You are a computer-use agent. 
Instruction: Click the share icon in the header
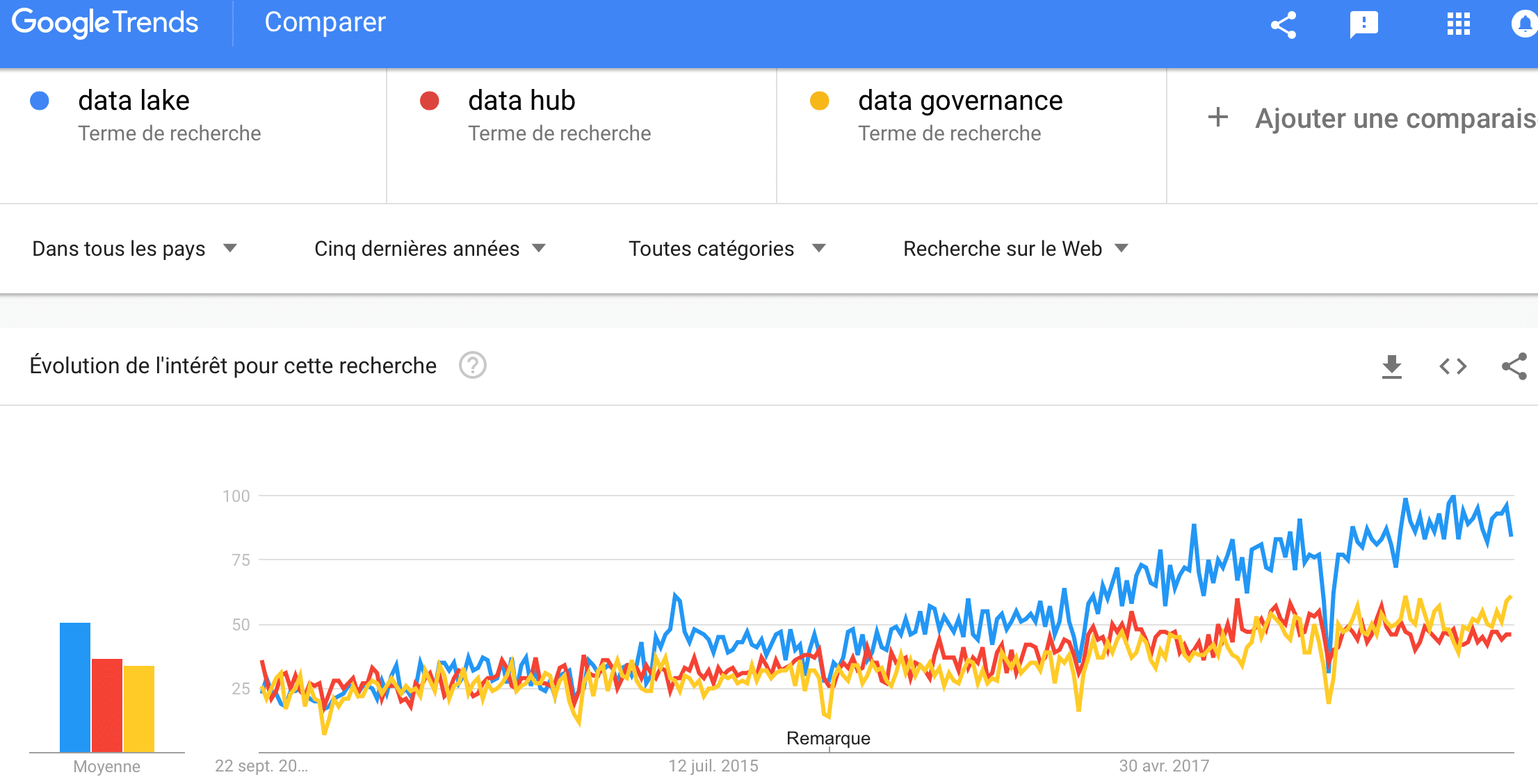click(1284, 25)
